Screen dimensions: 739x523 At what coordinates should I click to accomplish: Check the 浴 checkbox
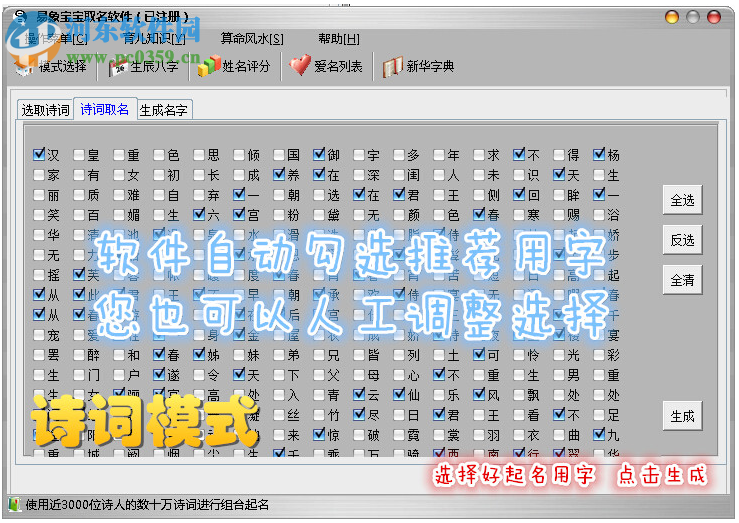point(599,215)
